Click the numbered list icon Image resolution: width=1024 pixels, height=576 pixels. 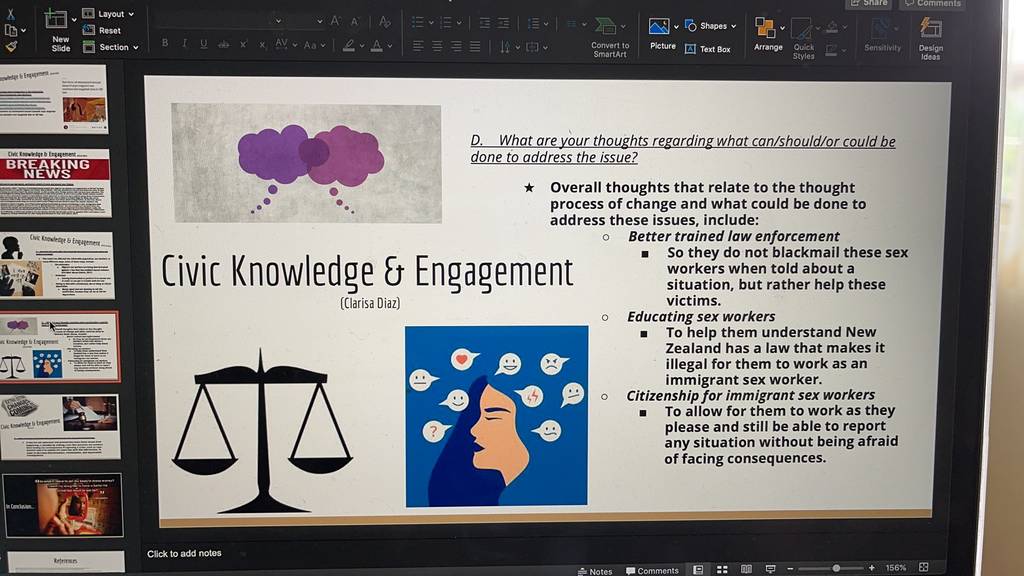446,23
